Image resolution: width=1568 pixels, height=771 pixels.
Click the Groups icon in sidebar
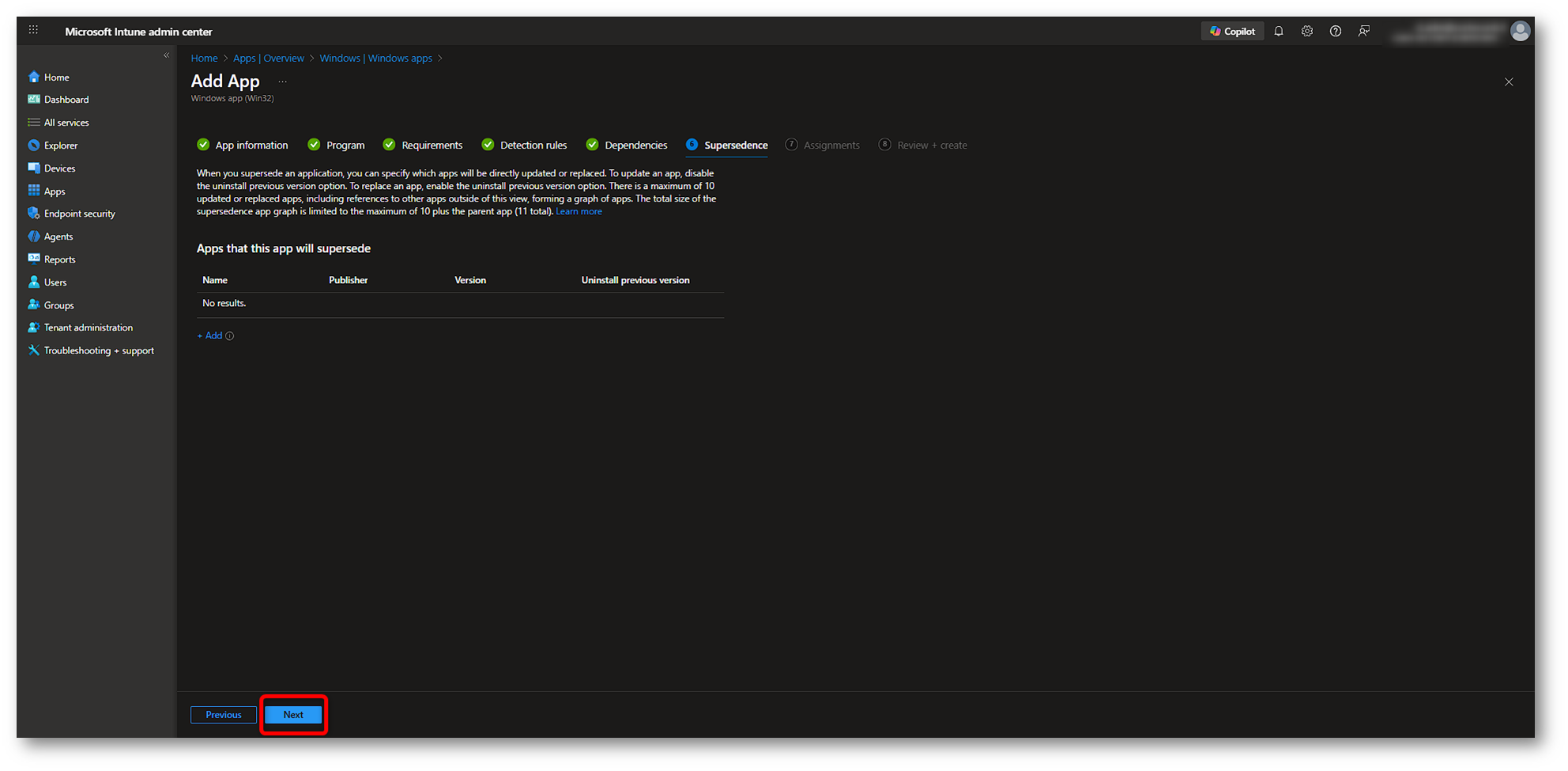34,304
